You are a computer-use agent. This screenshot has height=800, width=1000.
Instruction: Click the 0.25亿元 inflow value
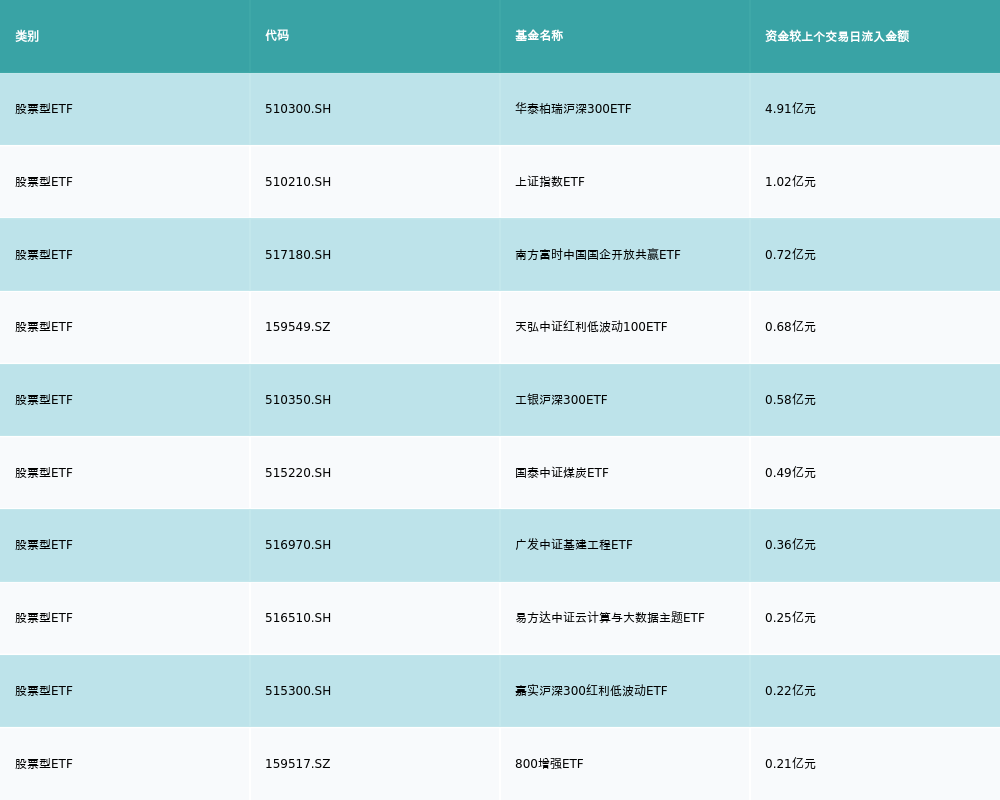(790, 618)
